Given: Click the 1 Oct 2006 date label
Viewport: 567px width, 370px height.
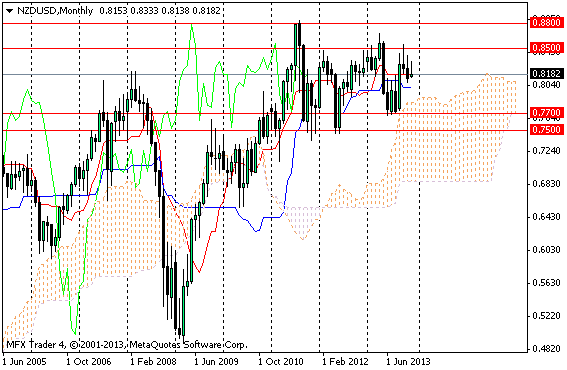Looking at the screenshot, I should point(88,361).
